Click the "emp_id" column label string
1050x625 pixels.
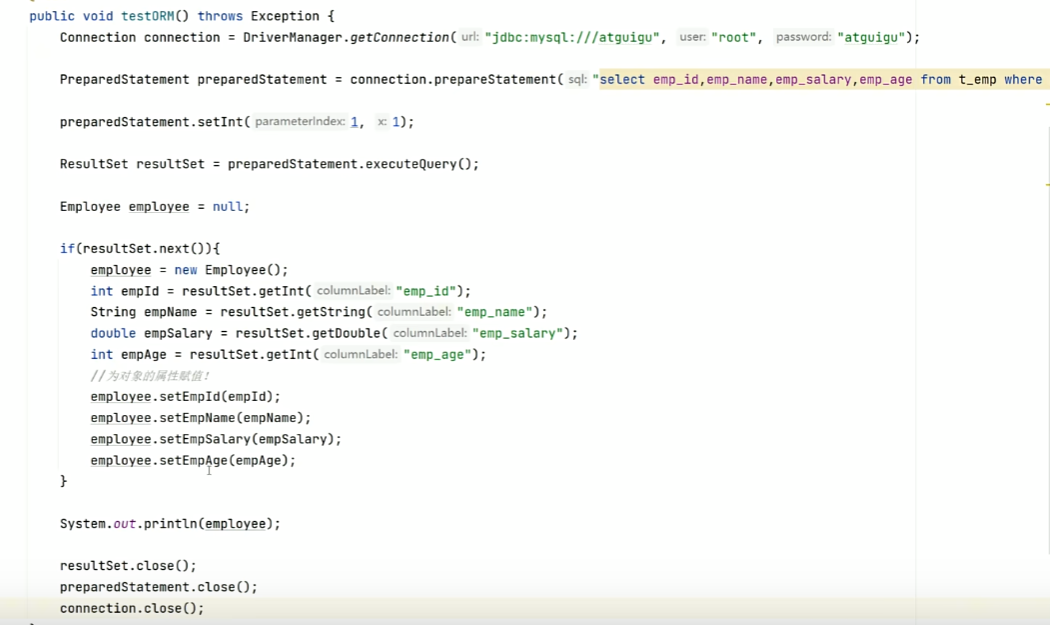[426, 291]
